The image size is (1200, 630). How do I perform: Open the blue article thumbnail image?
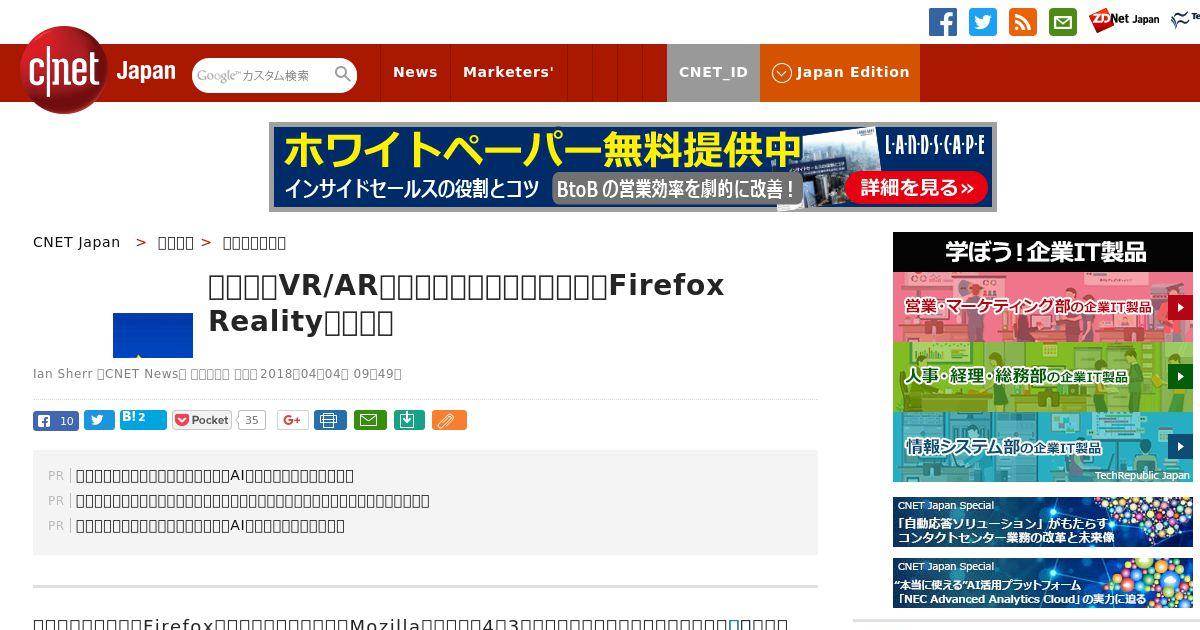point(153,335)
